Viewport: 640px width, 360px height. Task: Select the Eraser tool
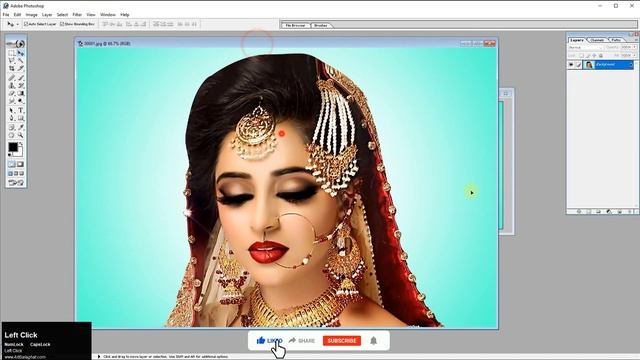[x=12, y=93]
